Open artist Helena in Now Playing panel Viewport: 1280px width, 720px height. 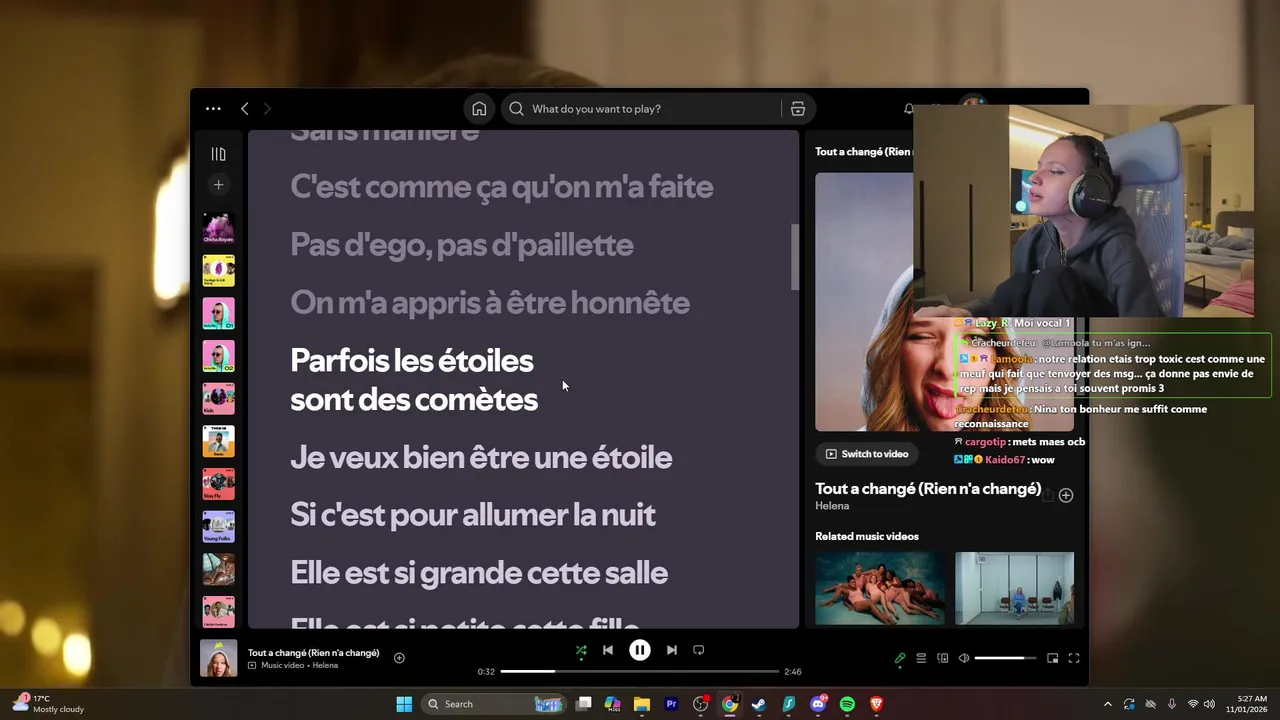[x=832, y=506]
